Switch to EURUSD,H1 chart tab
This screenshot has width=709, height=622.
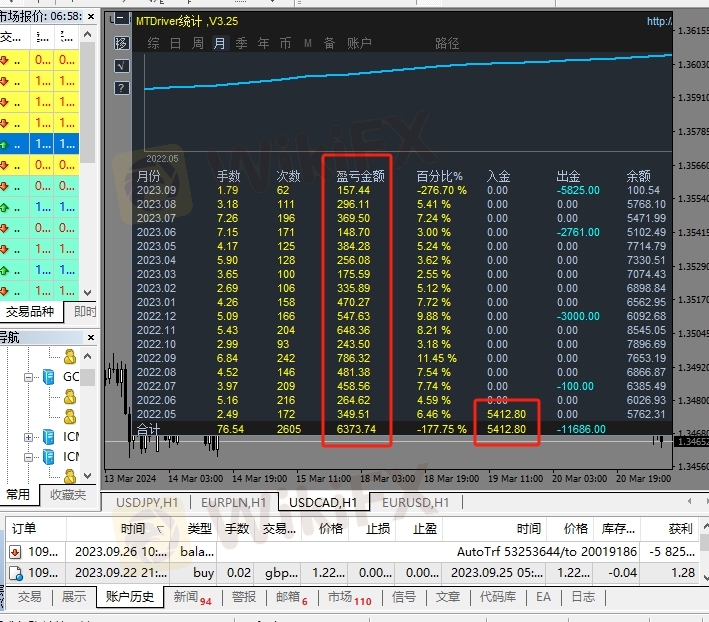pyautogui.click(x=416, y=503)
